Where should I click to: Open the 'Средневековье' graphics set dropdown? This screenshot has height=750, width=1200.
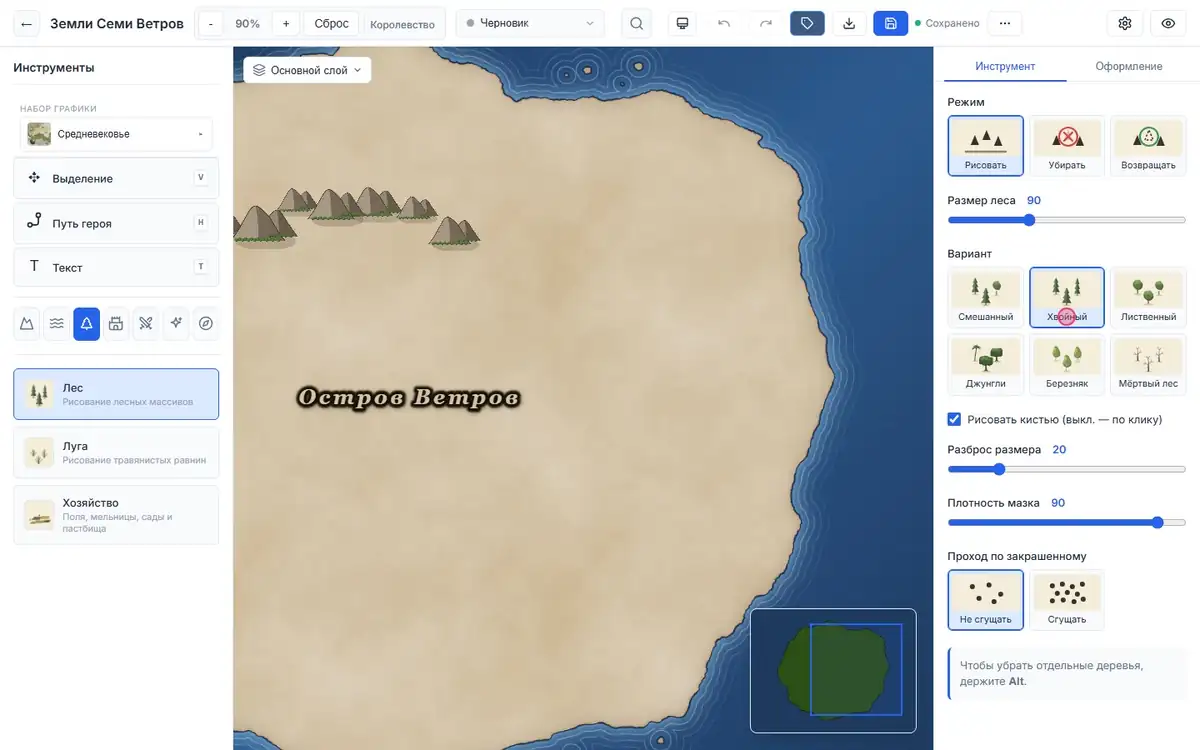(116, 134)
